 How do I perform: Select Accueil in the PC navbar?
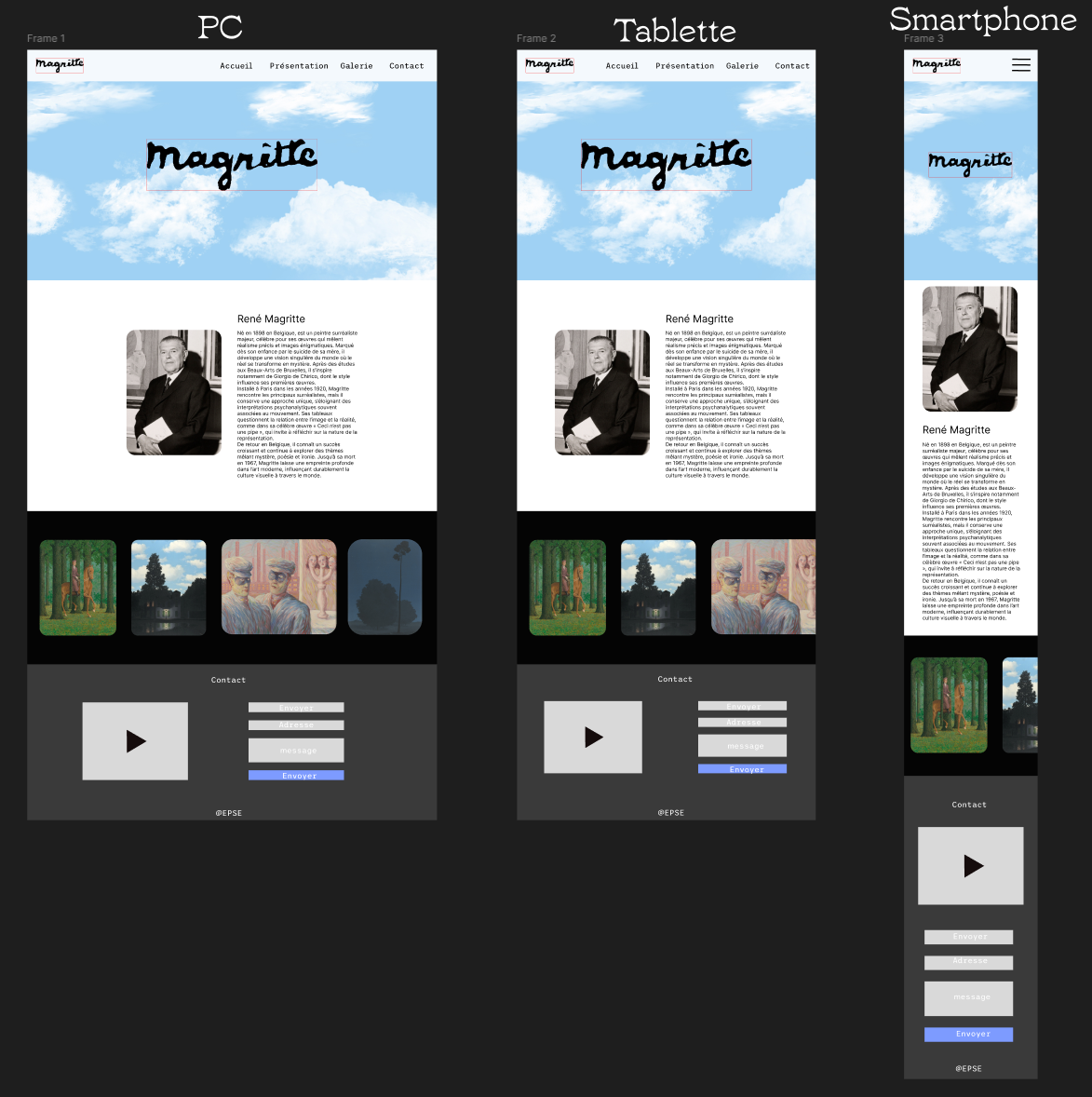click(x=236, y=66)
